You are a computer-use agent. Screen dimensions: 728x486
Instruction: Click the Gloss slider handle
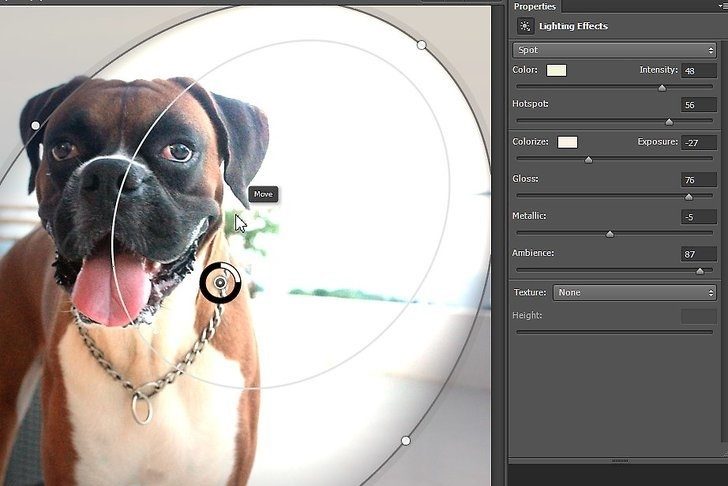[x=688, y=196]
